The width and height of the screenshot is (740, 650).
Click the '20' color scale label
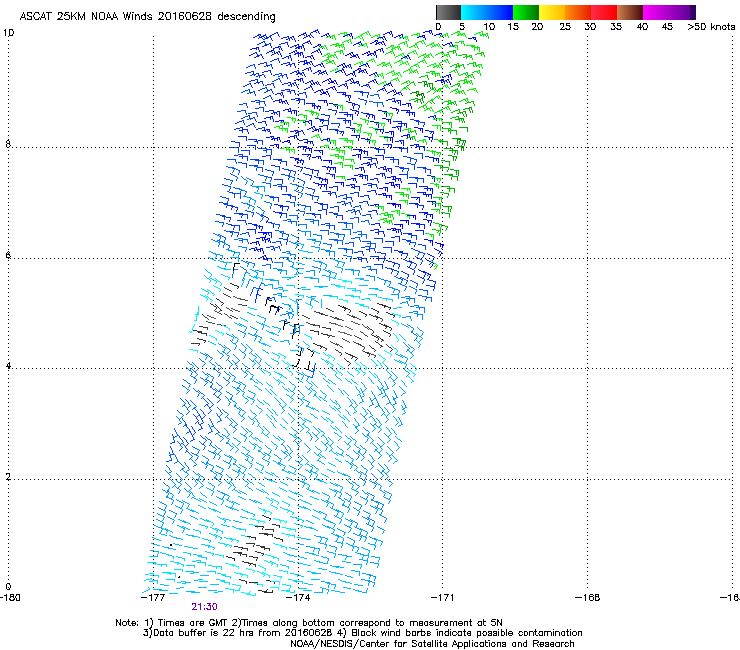tap(537, 27)
